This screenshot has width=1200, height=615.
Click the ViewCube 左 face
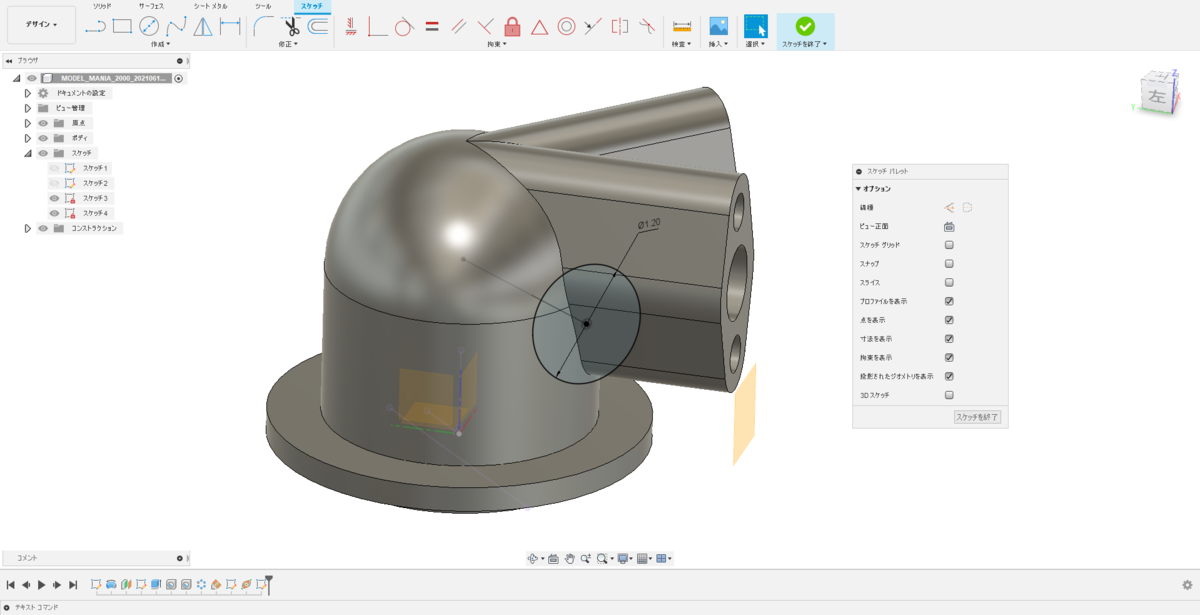tap(1156, 97)
